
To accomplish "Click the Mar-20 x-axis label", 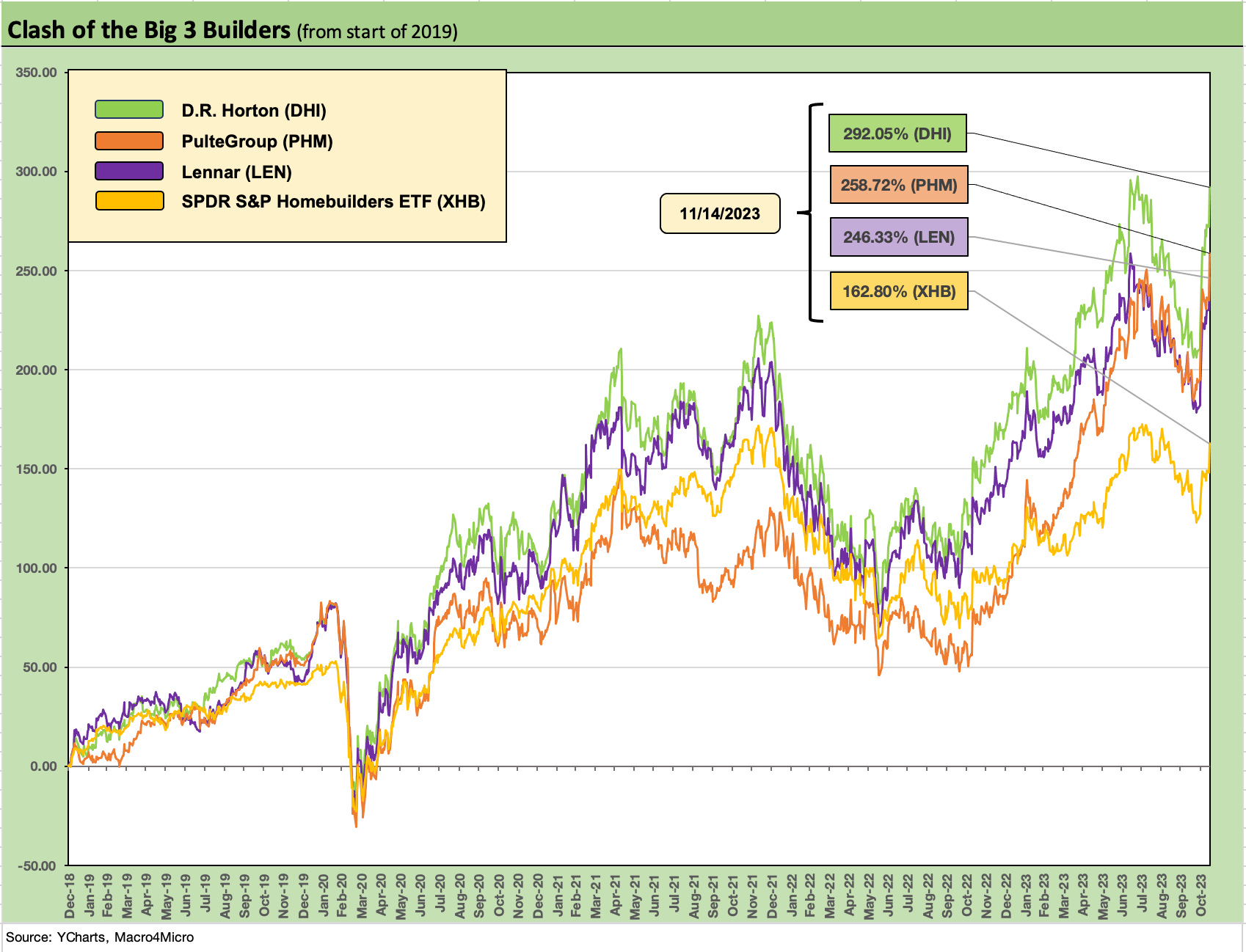I will 362,896.
